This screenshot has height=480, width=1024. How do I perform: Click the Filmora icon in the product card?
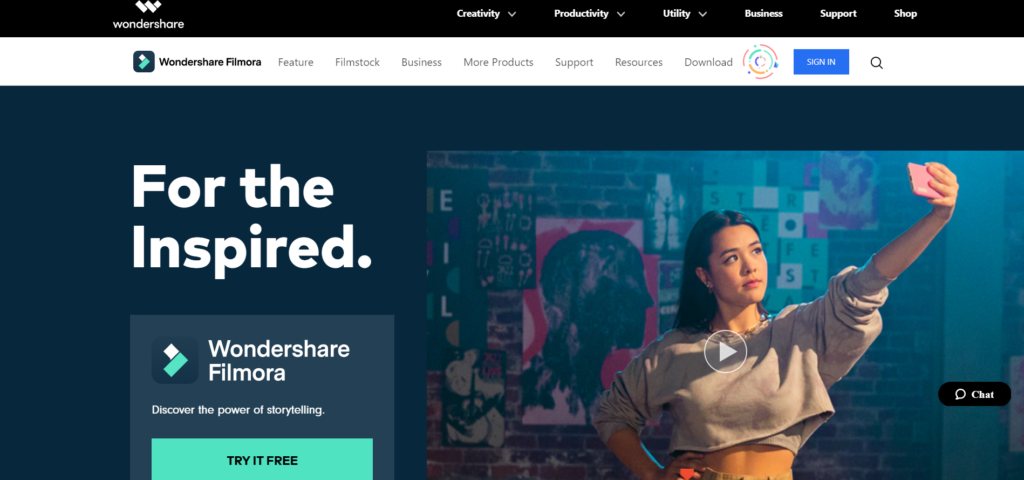pyautogui.click(x=175, y=360)
